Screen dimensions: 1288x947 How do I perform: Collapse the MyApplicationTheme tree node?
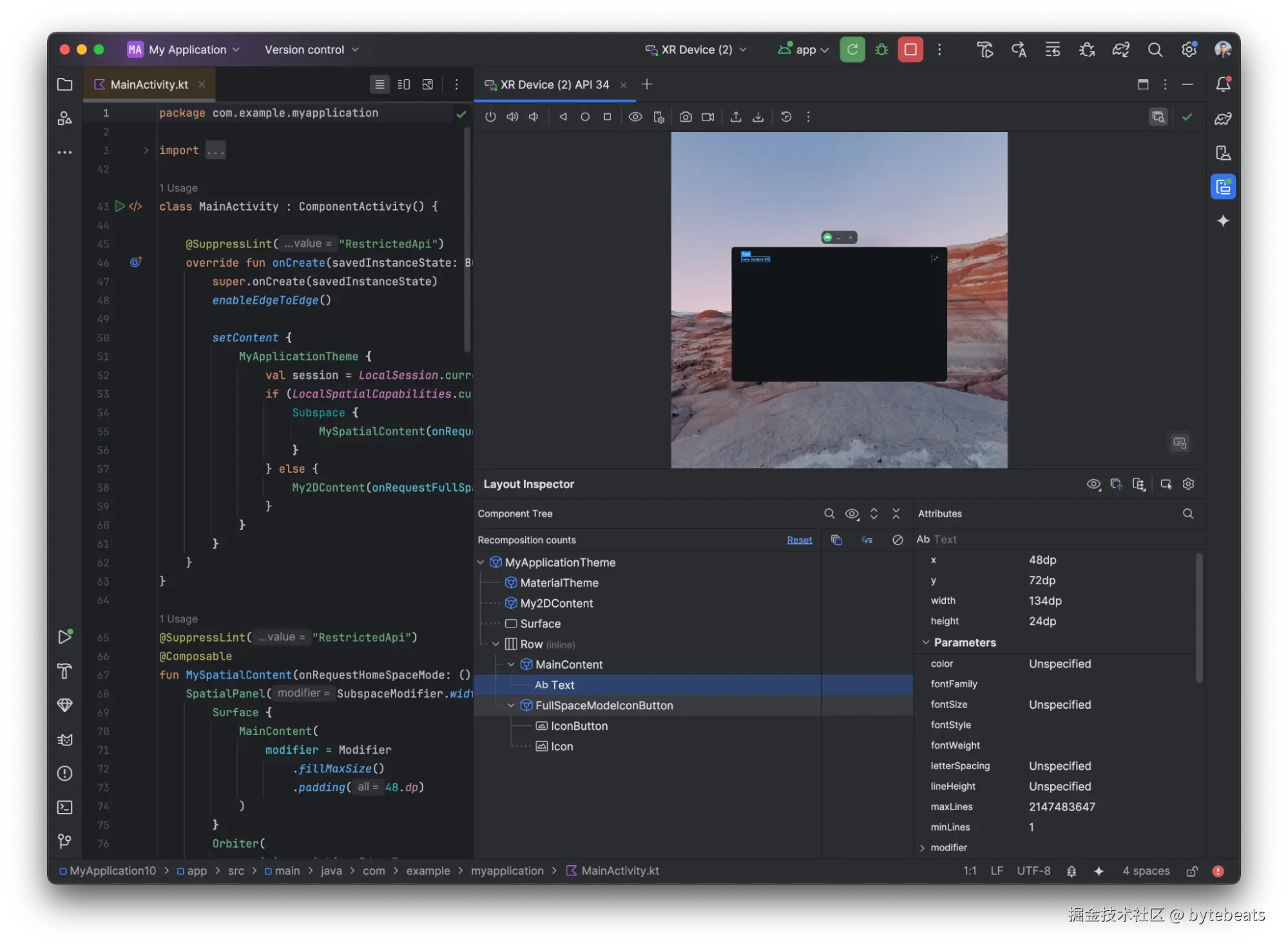[x=481, y=562]
